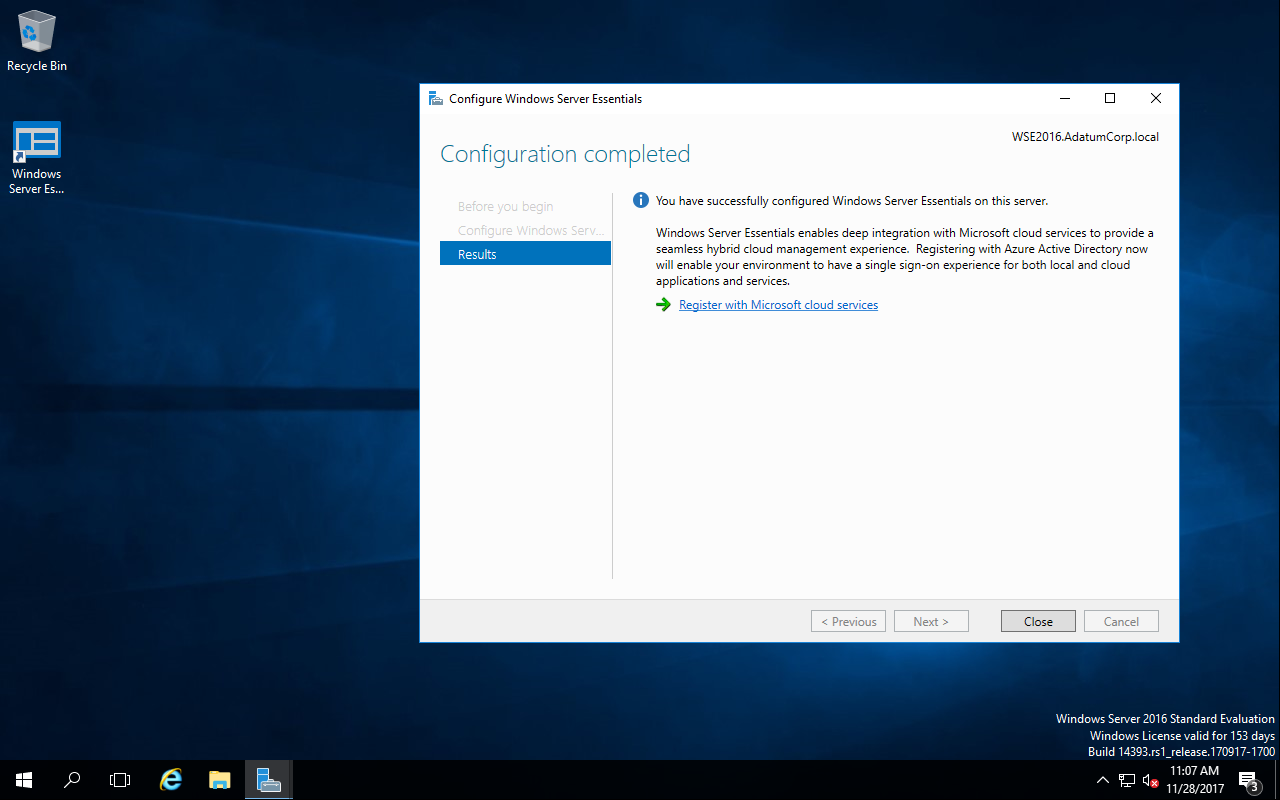Select the Results step in sidebar
The width and height of the screenshot is (1280, 800).
pos(525,254)
